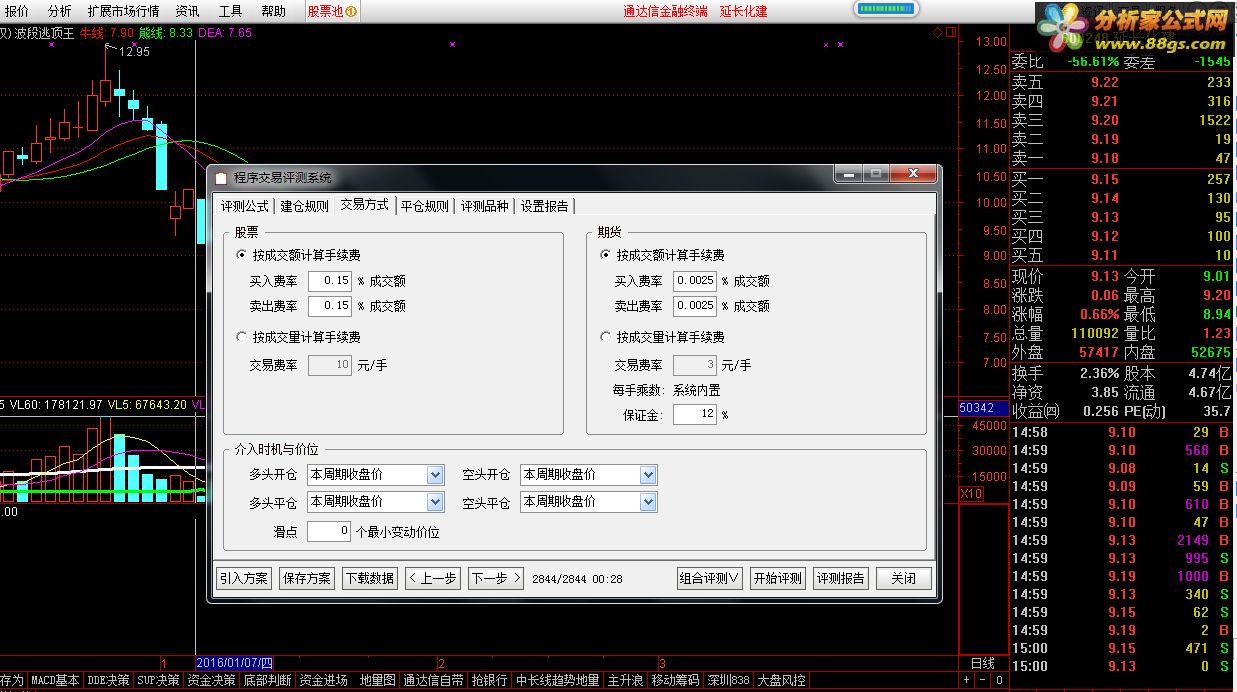
Task: Open the 多头平仓 price dropdown
Action: (435, 501)
